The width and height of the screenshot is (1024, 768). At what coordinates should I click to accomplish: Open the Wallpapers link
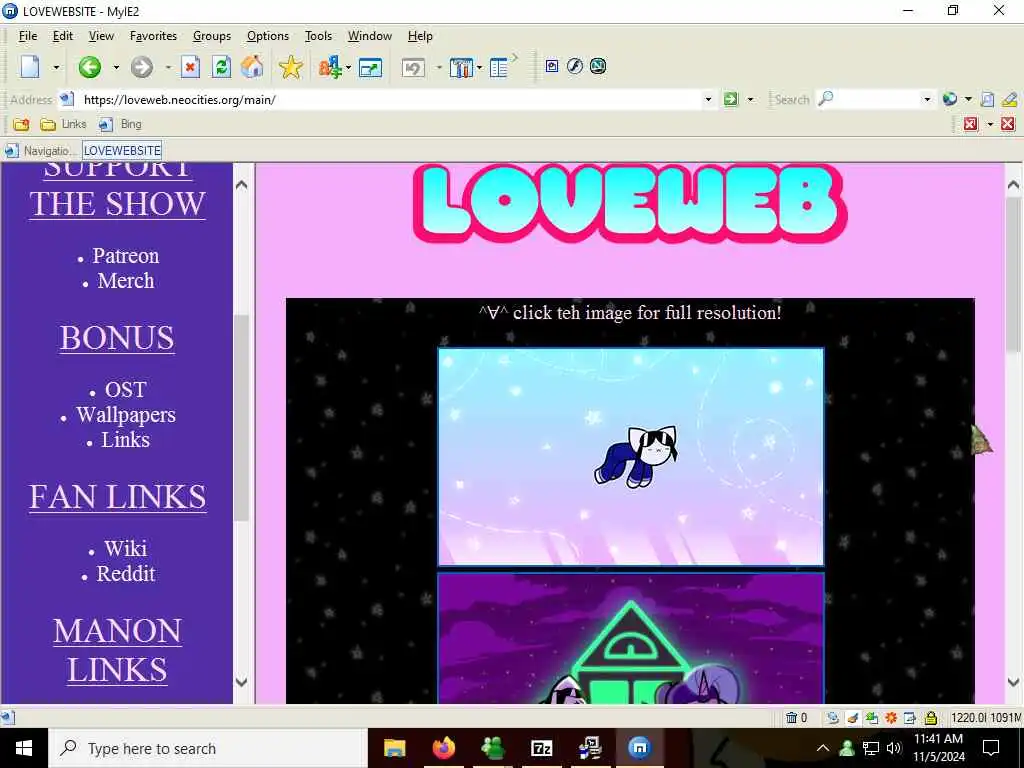pos(125,415)
